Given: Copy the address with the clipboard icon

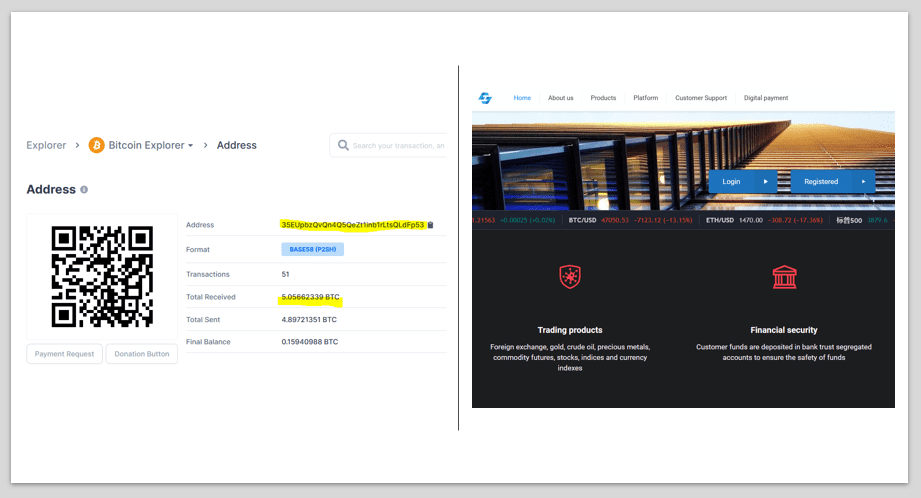Looking at the screenshot, I should (430, 225).
